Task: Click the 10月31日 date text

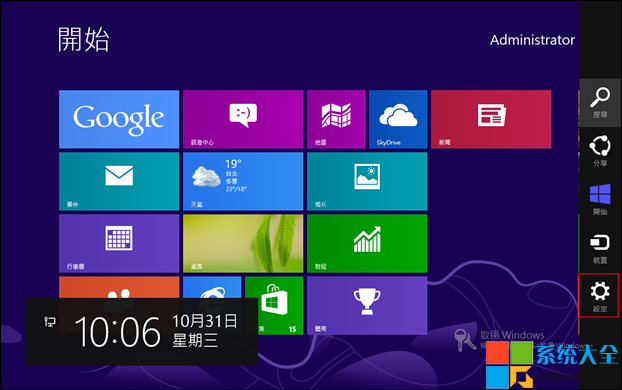Action: (205, 321)
